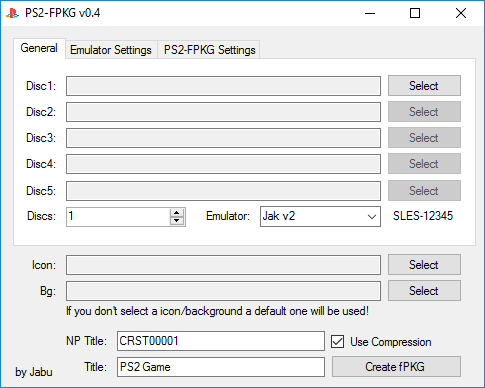
Task: Click Select button for Icon
Action: pyautogui.click(x=424, y=265)
